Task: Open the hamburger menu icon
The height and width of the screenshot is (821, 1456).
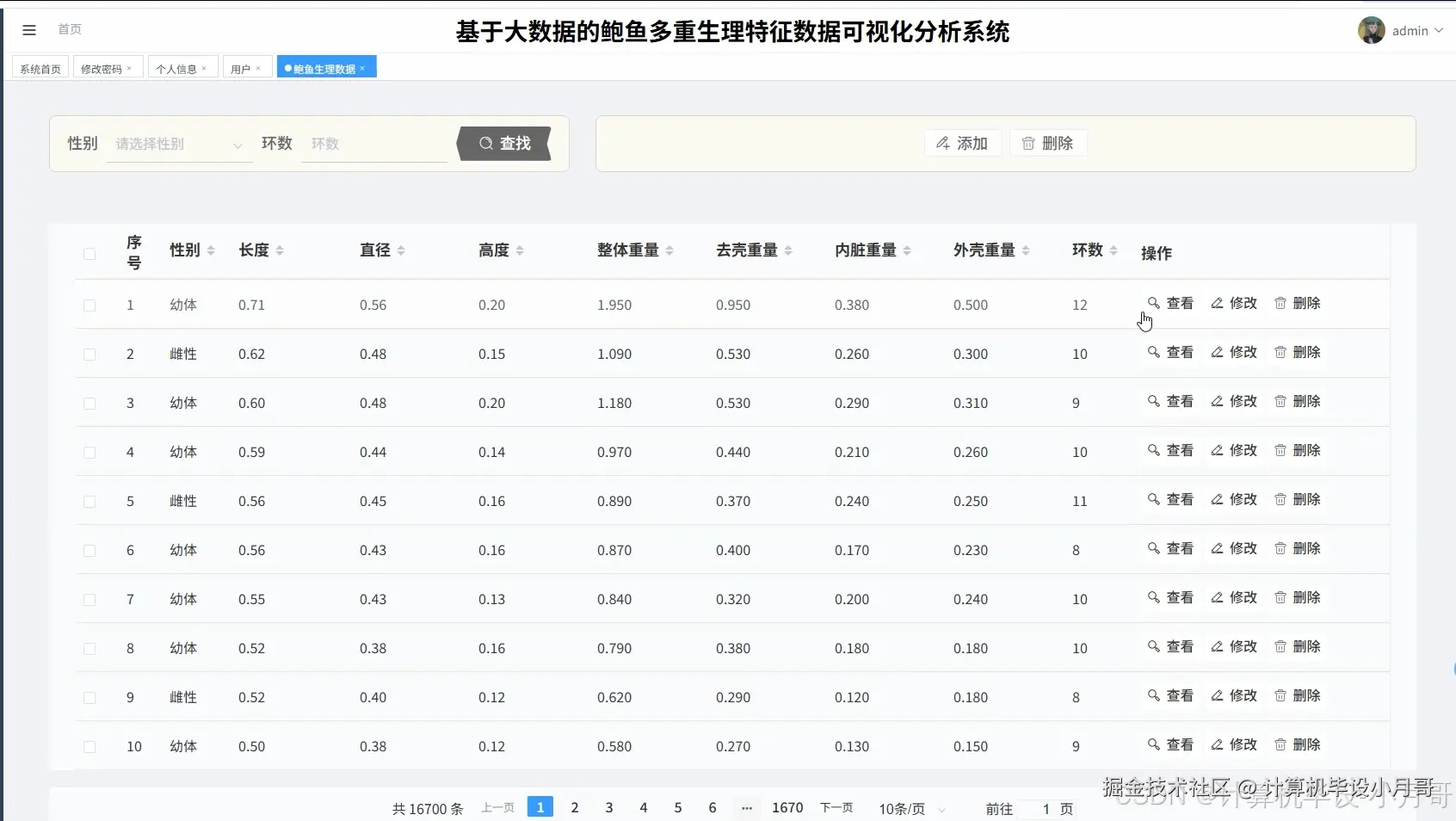Action: 29,30
